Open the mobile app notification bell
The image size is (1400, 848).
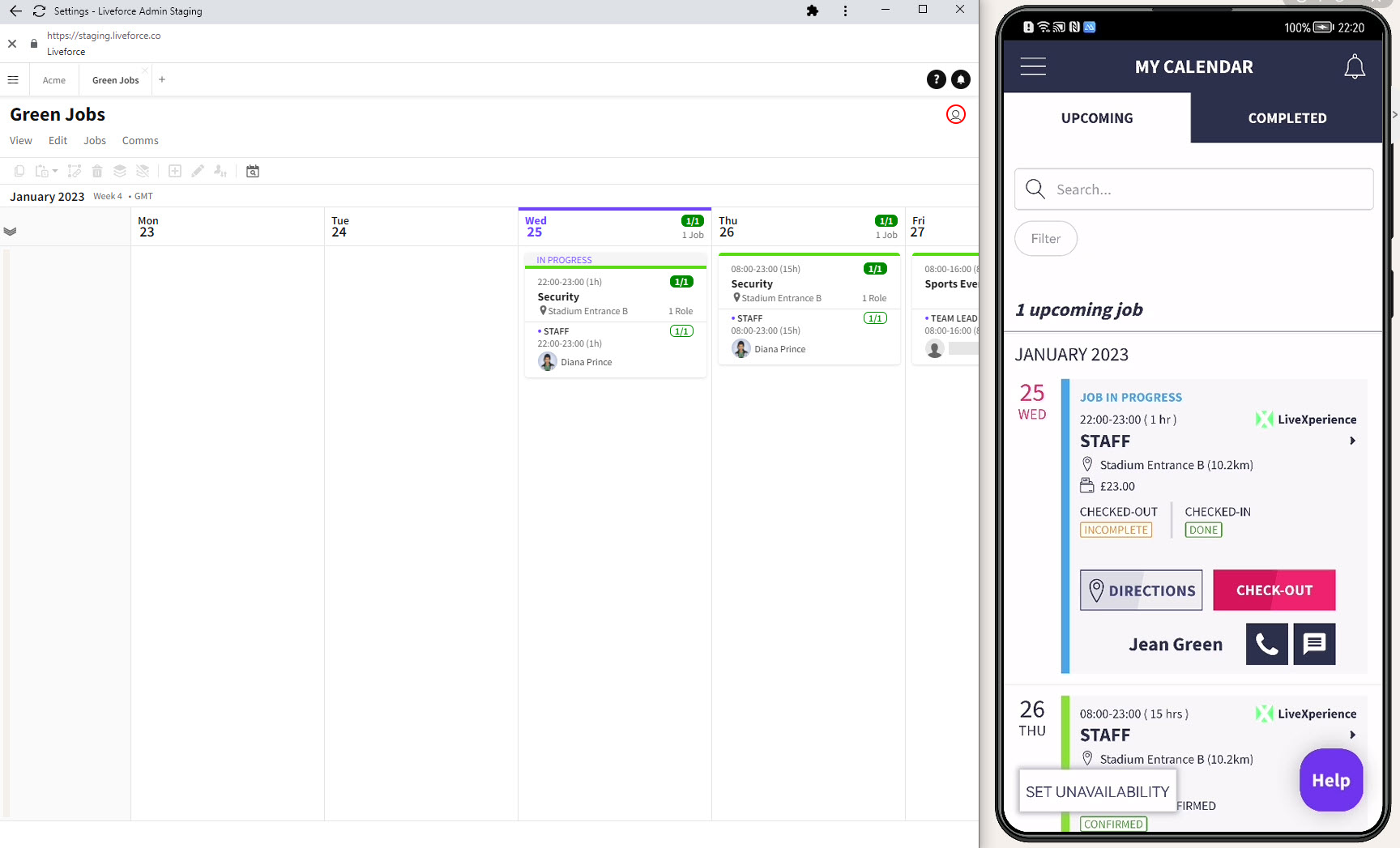point(1355,66)
